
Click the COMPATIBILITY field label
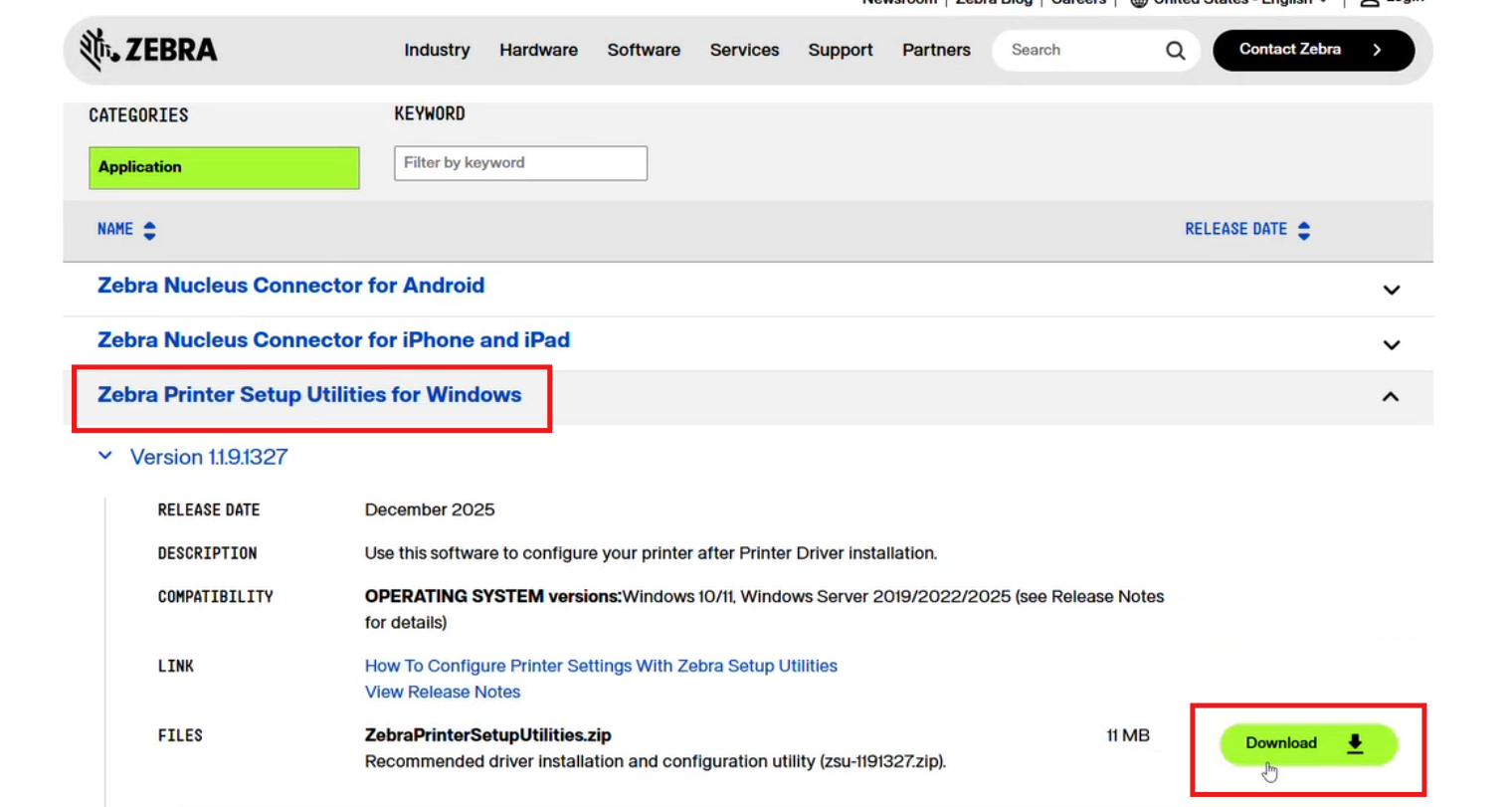point(215,597)
